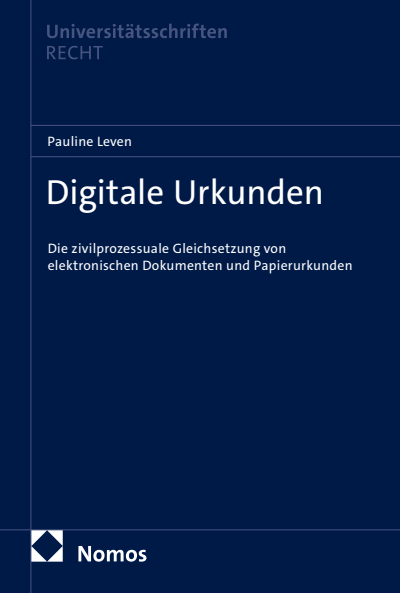Click the word 'RECHT' under the series title
The image size is (400, 593).
point(74,53)
